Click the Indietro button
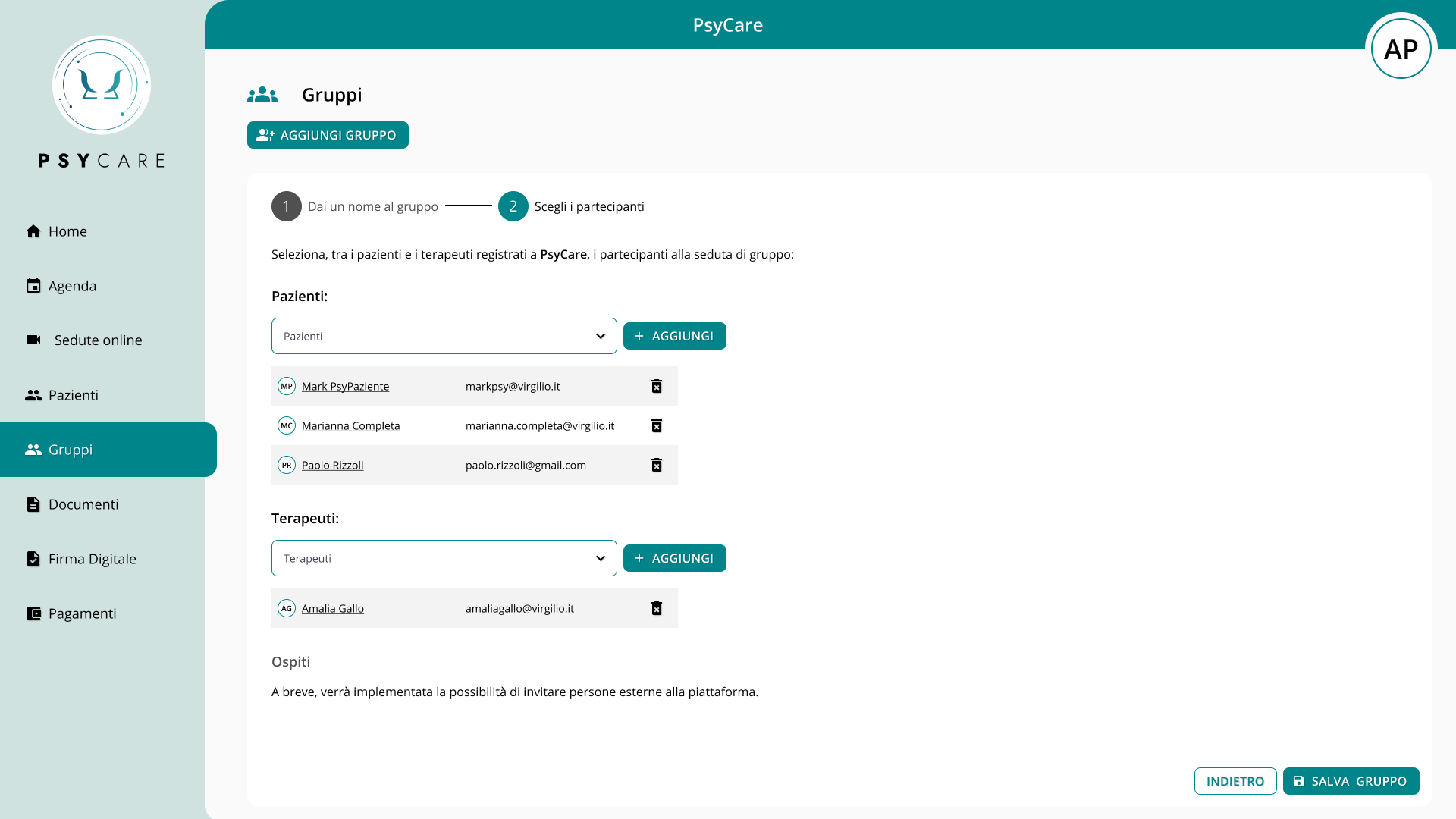The height and width of the screenshot is (819, 1456). tap(1235, 781)
